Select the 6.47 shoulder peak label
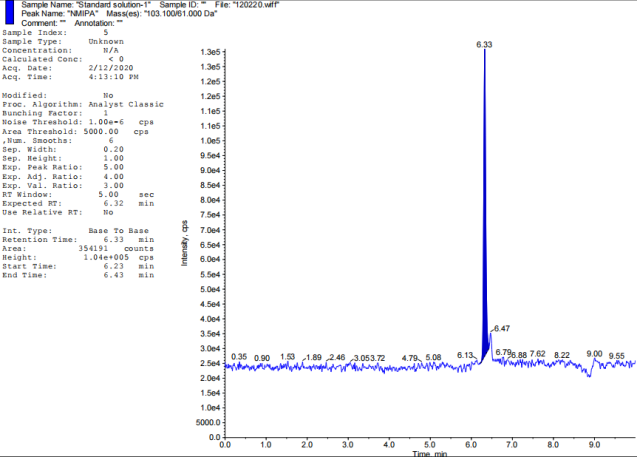 point(501,329)
